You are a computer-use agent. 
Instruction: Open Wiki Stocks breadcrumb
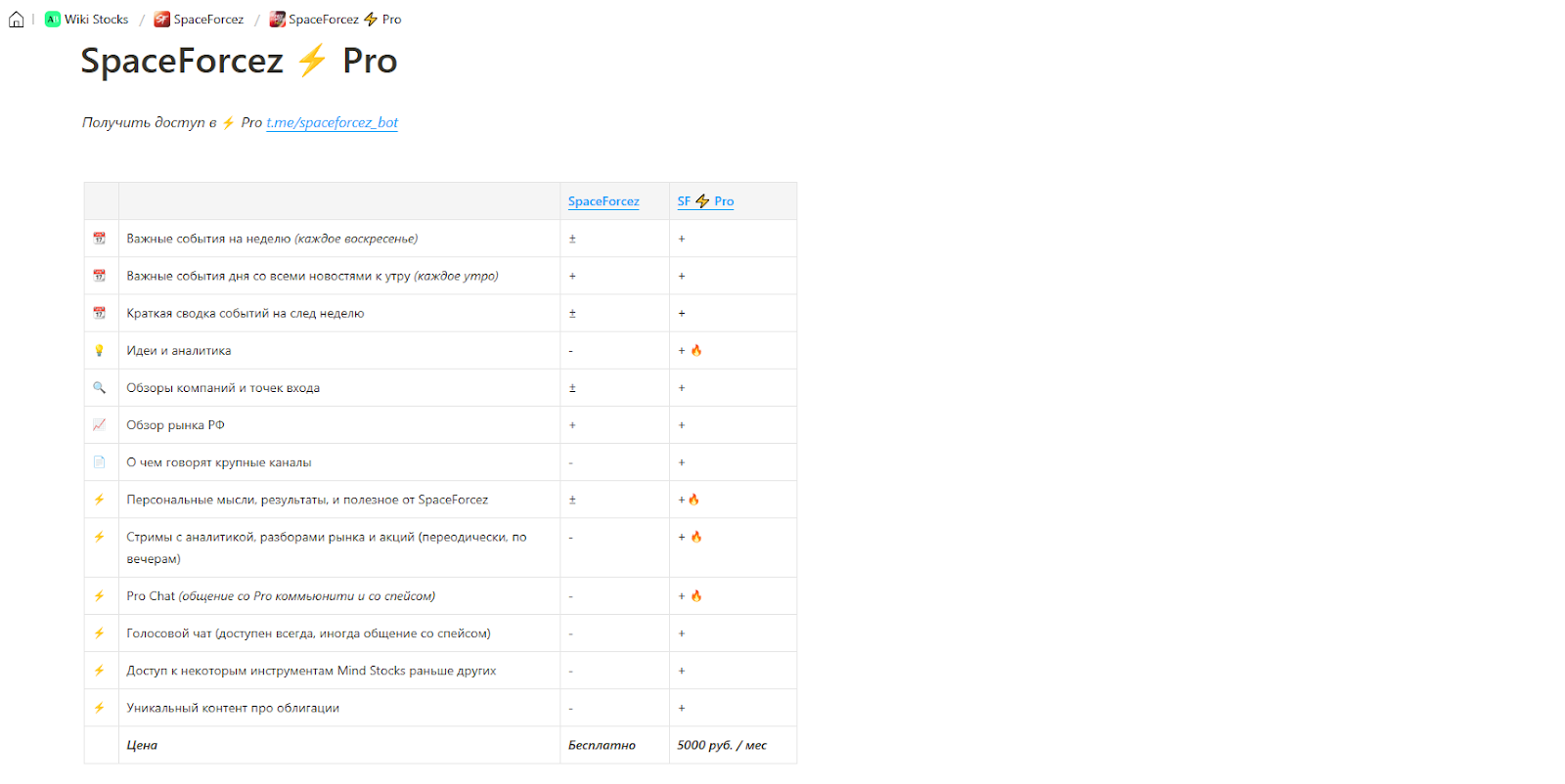click(87, 20)
